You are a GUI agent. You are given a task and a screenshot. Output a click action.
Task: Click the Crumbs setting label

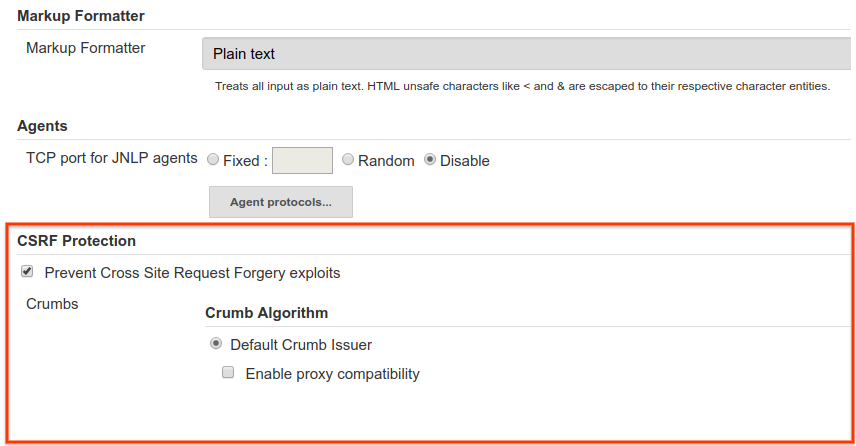[x=52, y=303]
